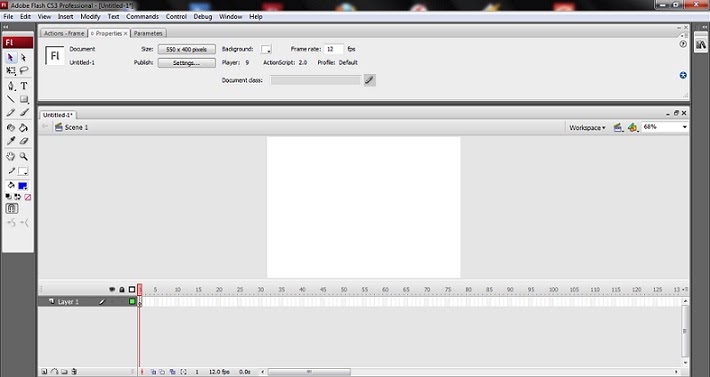The width and height of the screenshot is (710, 377).
Task: Select the Free Transform tool
Action: coord(10,71)
